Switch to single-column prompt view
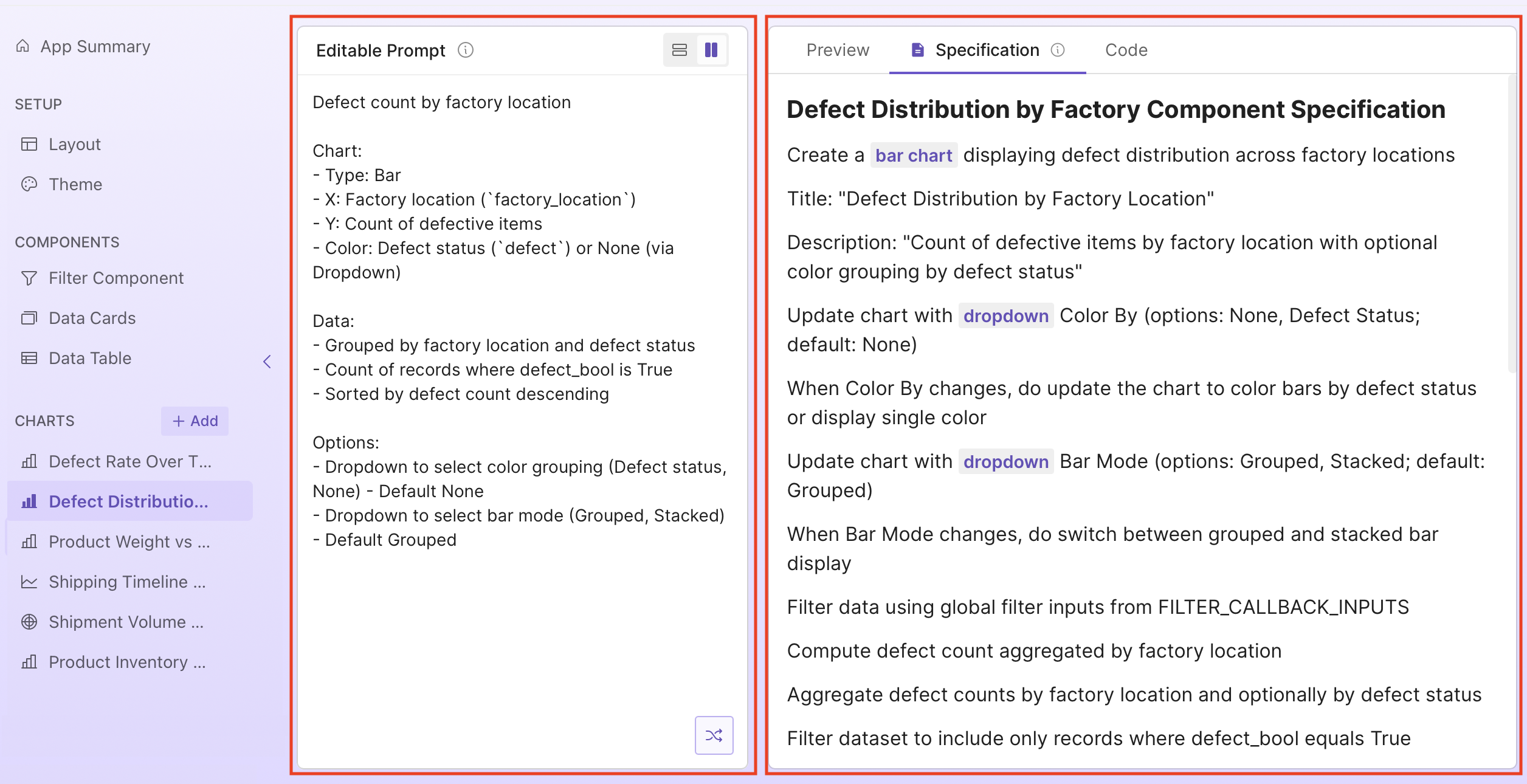1527x784 pixels. point(679,50)
